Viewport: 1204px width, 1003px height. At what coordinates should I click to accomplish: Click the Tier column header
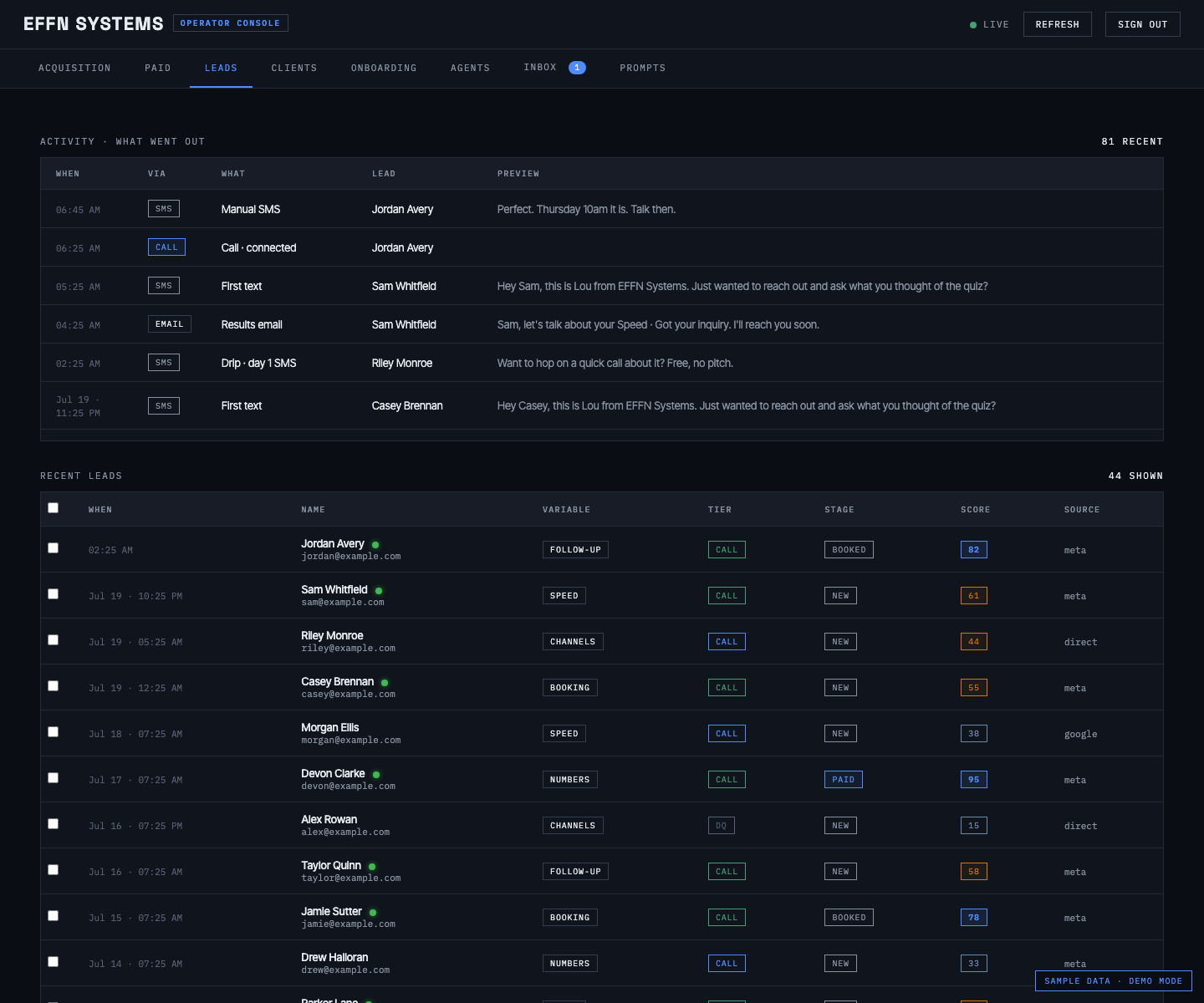pyautogui.click(x=720, y=510)
